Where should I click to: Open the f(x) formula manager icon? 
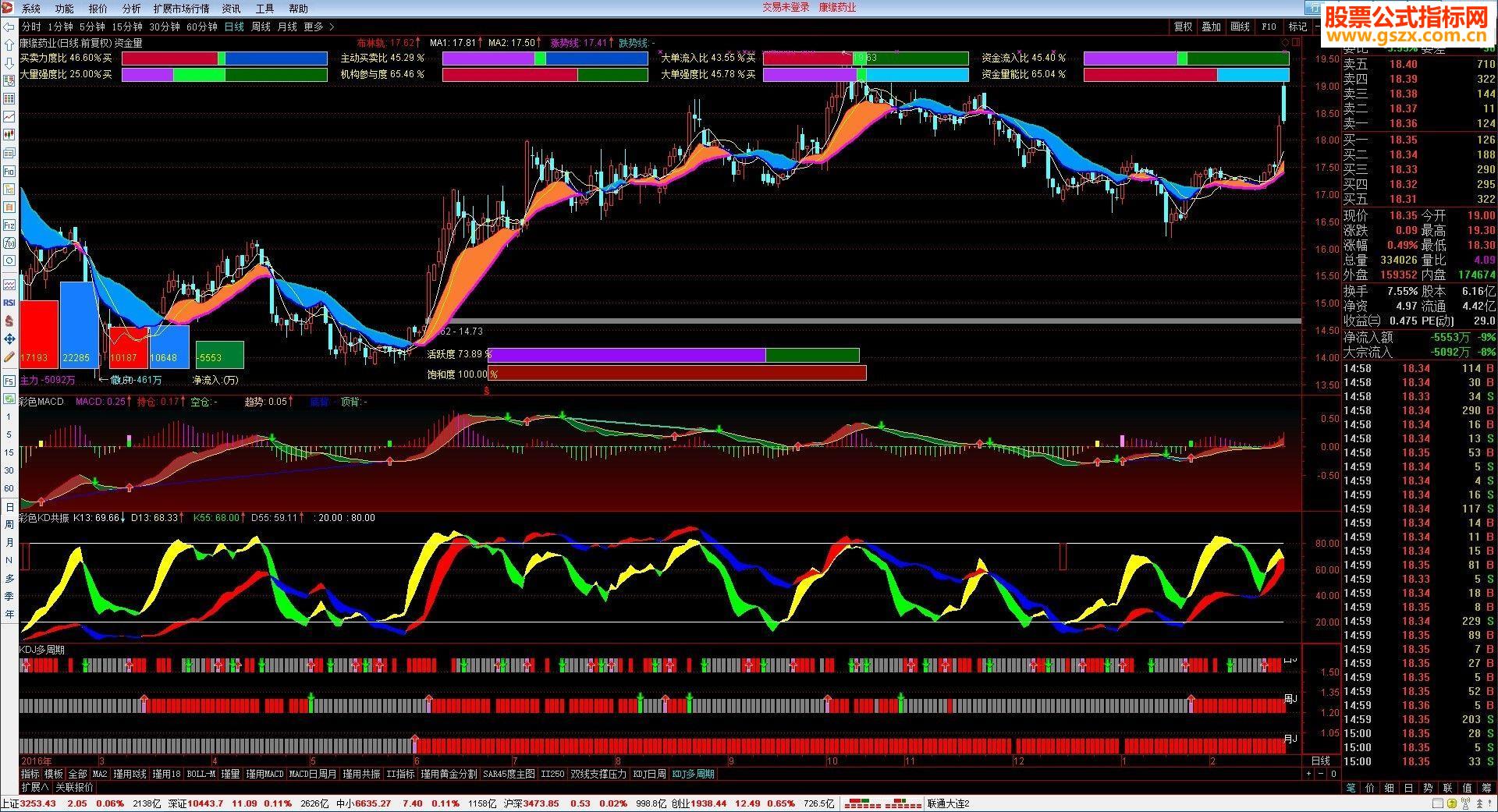tap(9, 243)
